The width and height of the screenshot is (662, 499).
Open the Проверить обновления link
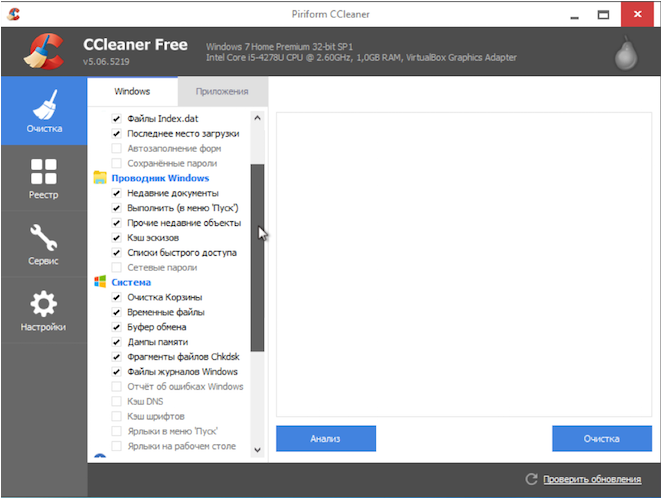pyautogui.click(x=592, y=479)
